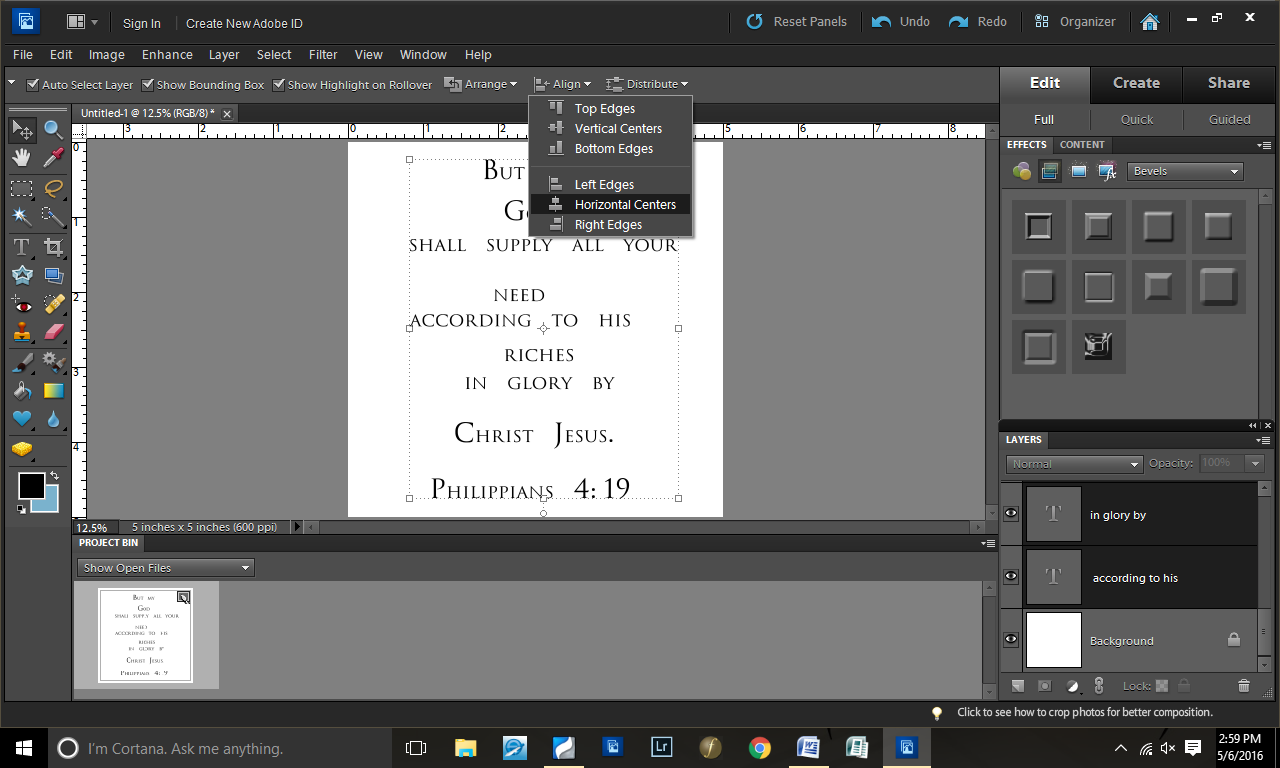Activate the Horizontal Type tool
1280x768 pixels.
click(x=21, y=246)
